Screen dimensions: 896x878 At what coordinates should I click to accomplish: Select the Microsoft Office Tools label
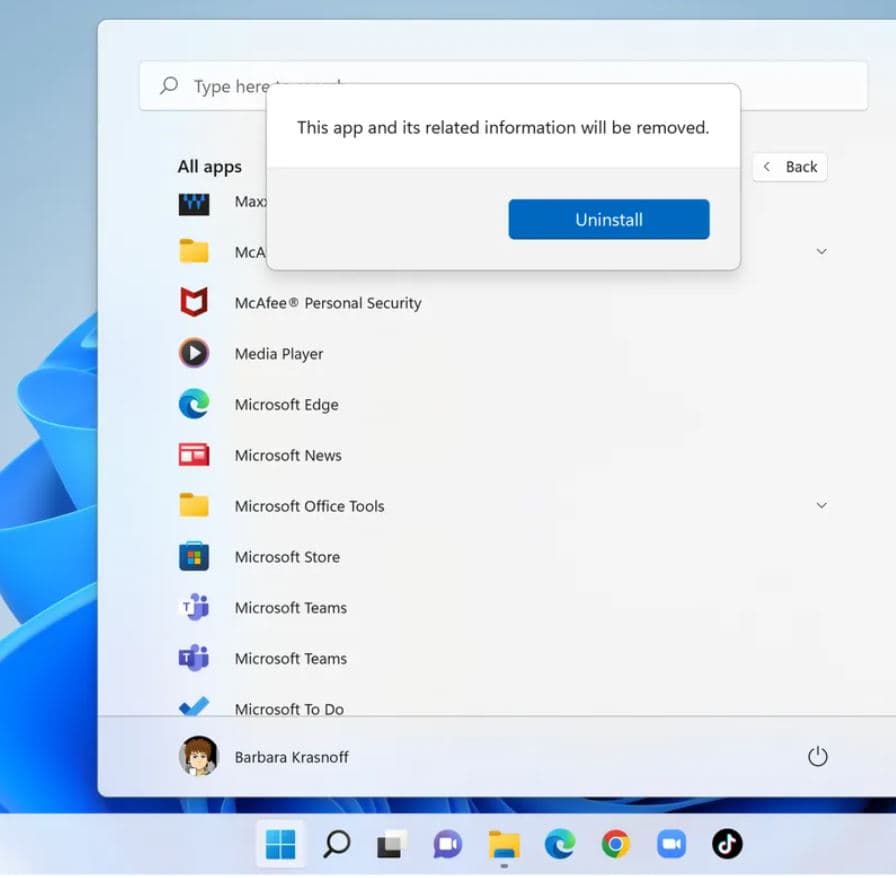click(309, 506)
